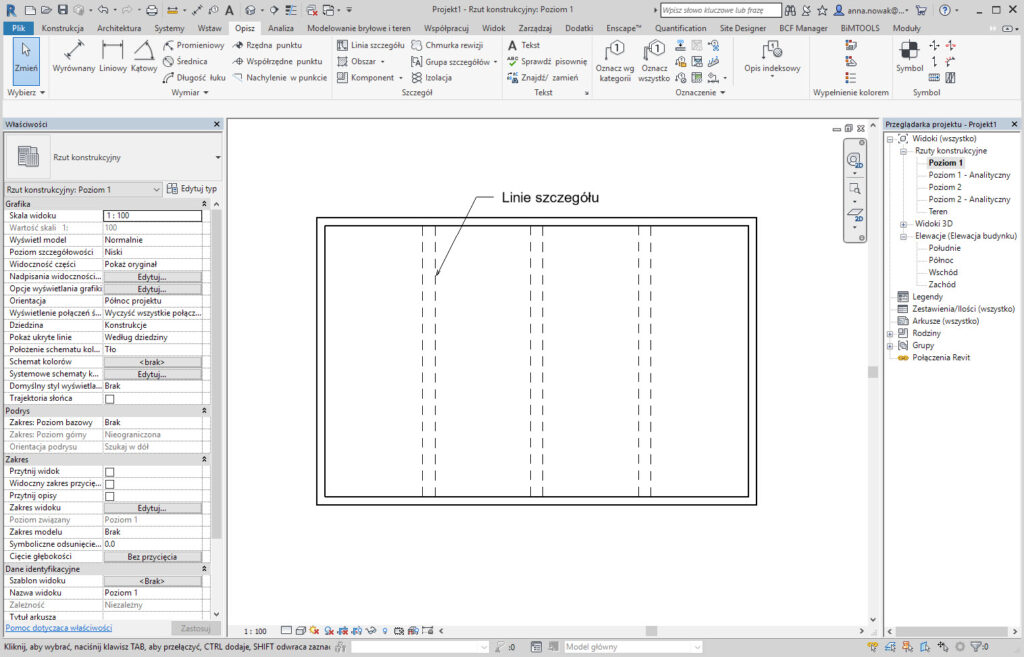
Task: Open the Rzut konstrukcyjny: Poziom 1 dropdown
Action: point(83,189)
